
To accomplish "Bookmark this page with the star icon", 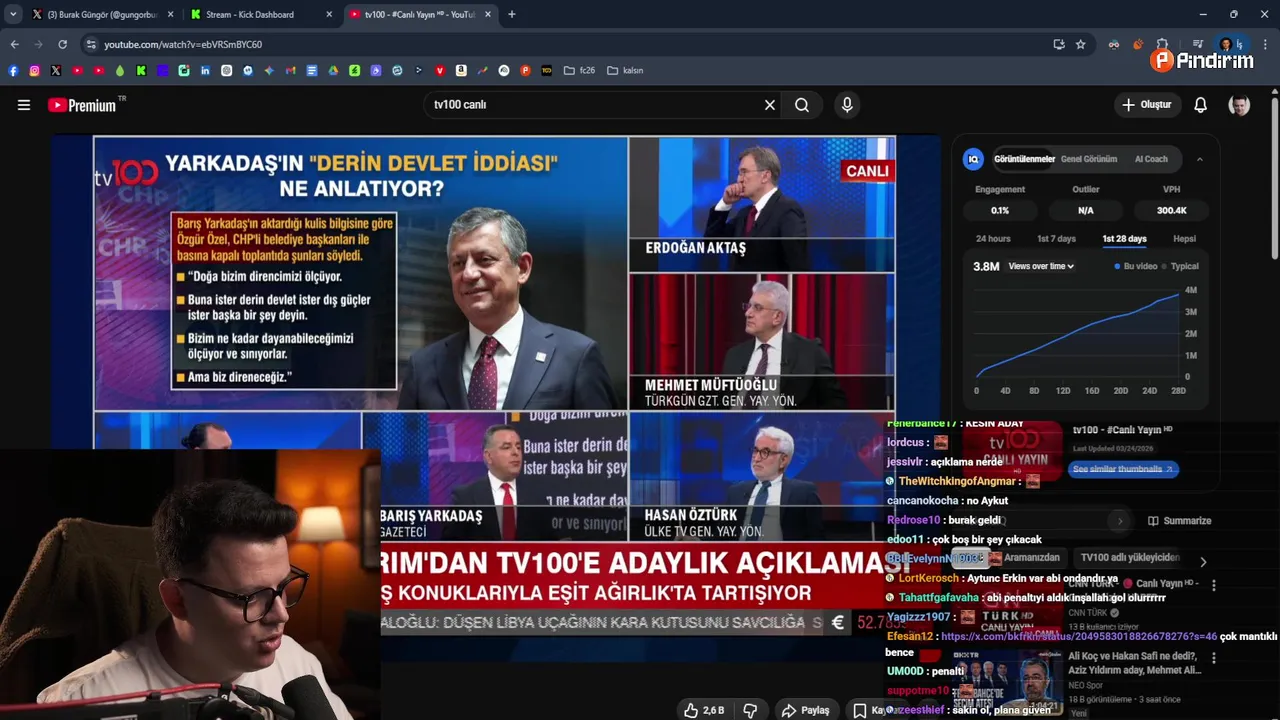I will [x=1081, y=44].
